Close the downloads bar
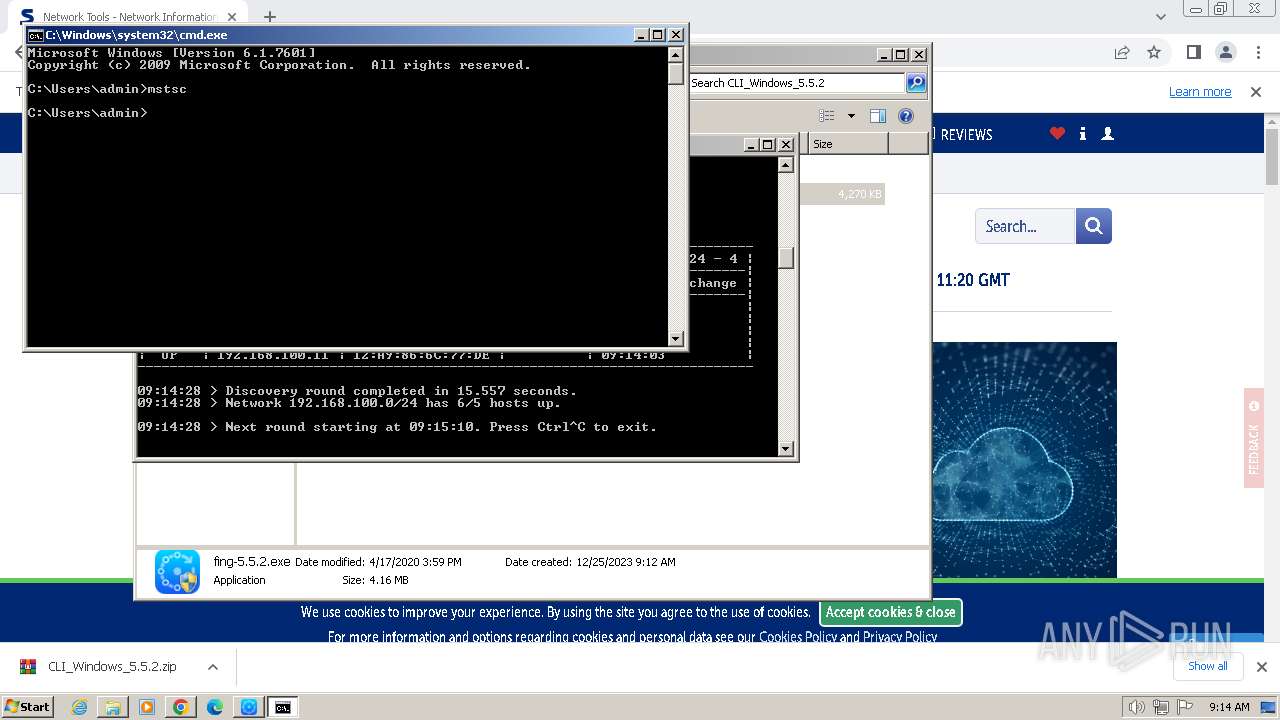The height and width of the screenshot is (720, 1280). point(1261,667)
